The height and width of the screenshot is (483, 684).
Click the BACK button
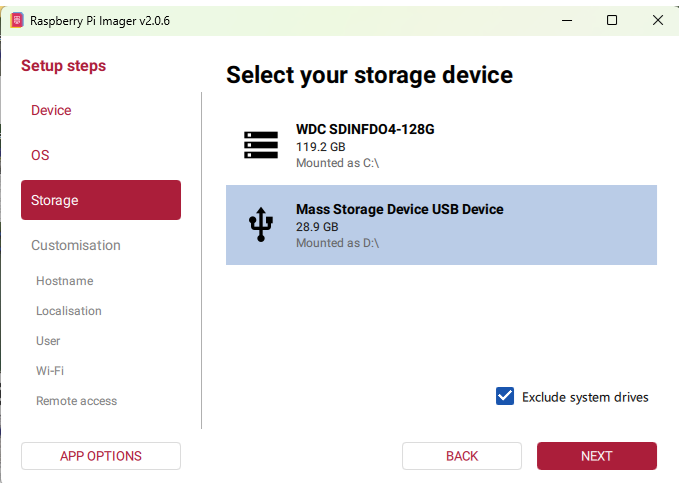(x=462, y=456)
